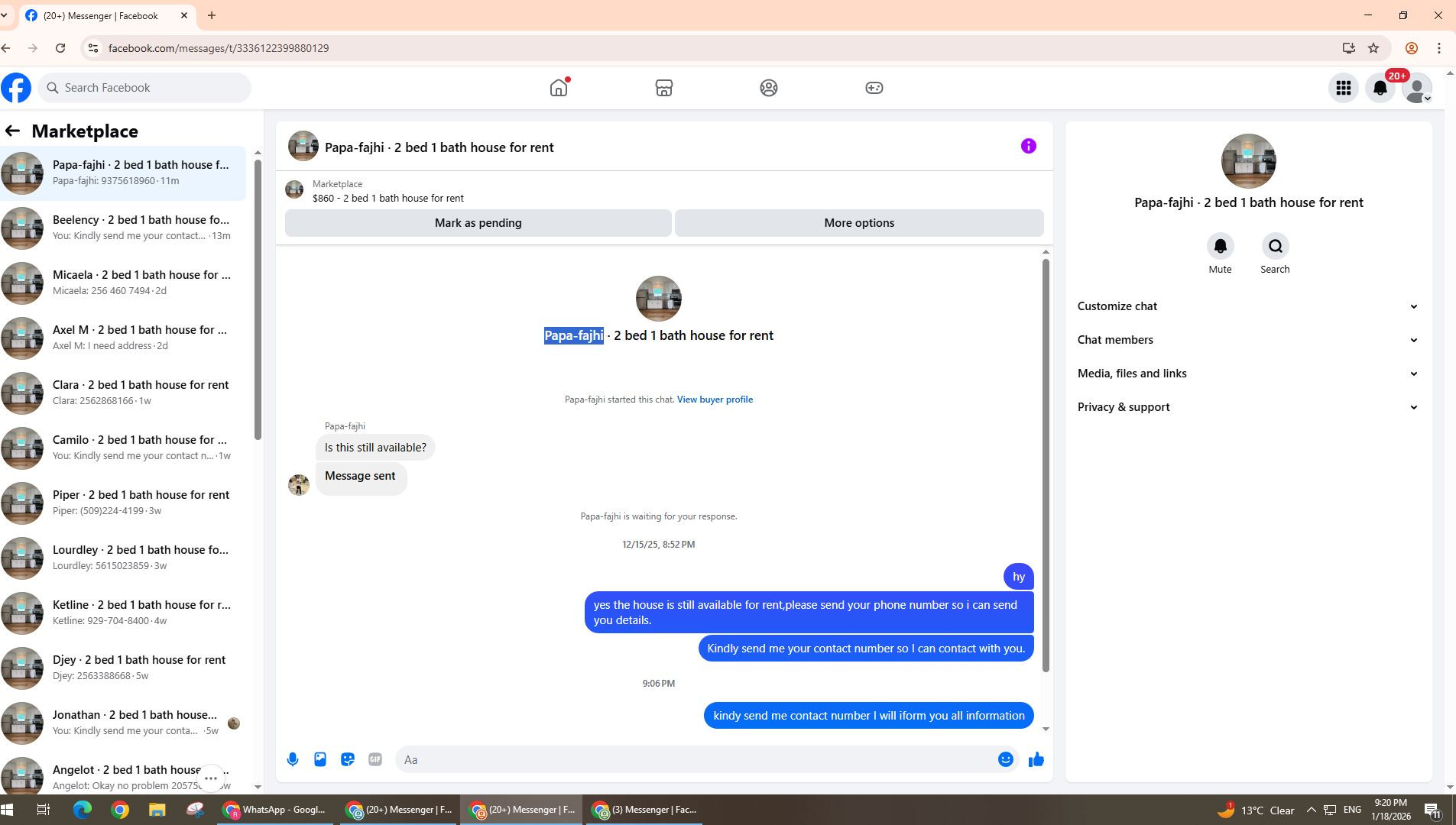
Task: Expand Media, files and links section
Action: pos(1248,374)
